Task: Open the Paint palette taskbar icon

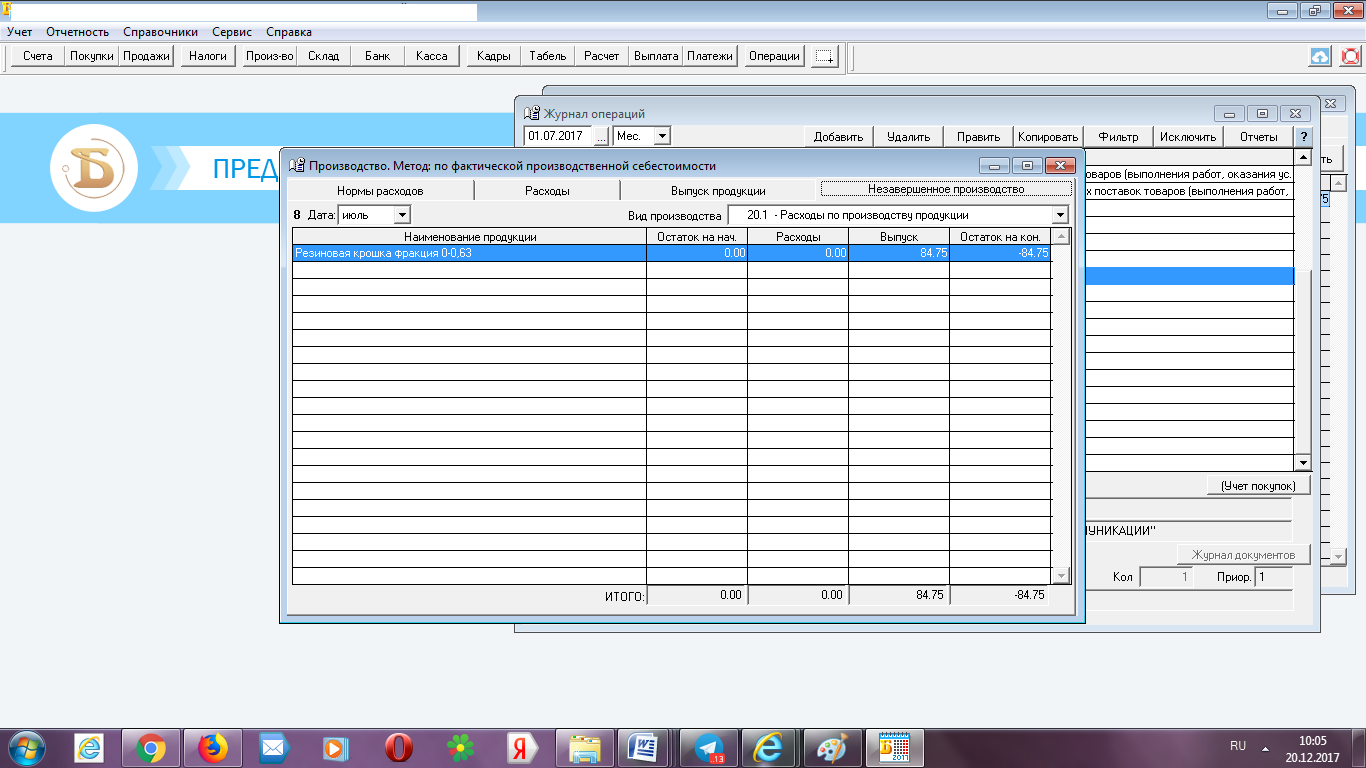Action: [x=831, y=747]
